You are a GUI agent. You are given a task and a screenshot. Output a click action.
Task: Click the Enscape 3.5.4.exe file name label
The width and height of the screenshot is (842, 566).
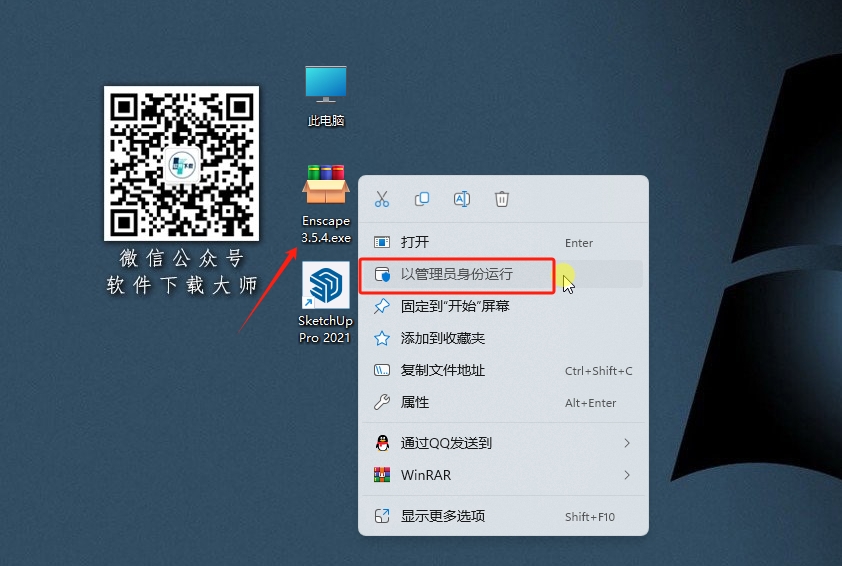(326, 229)
